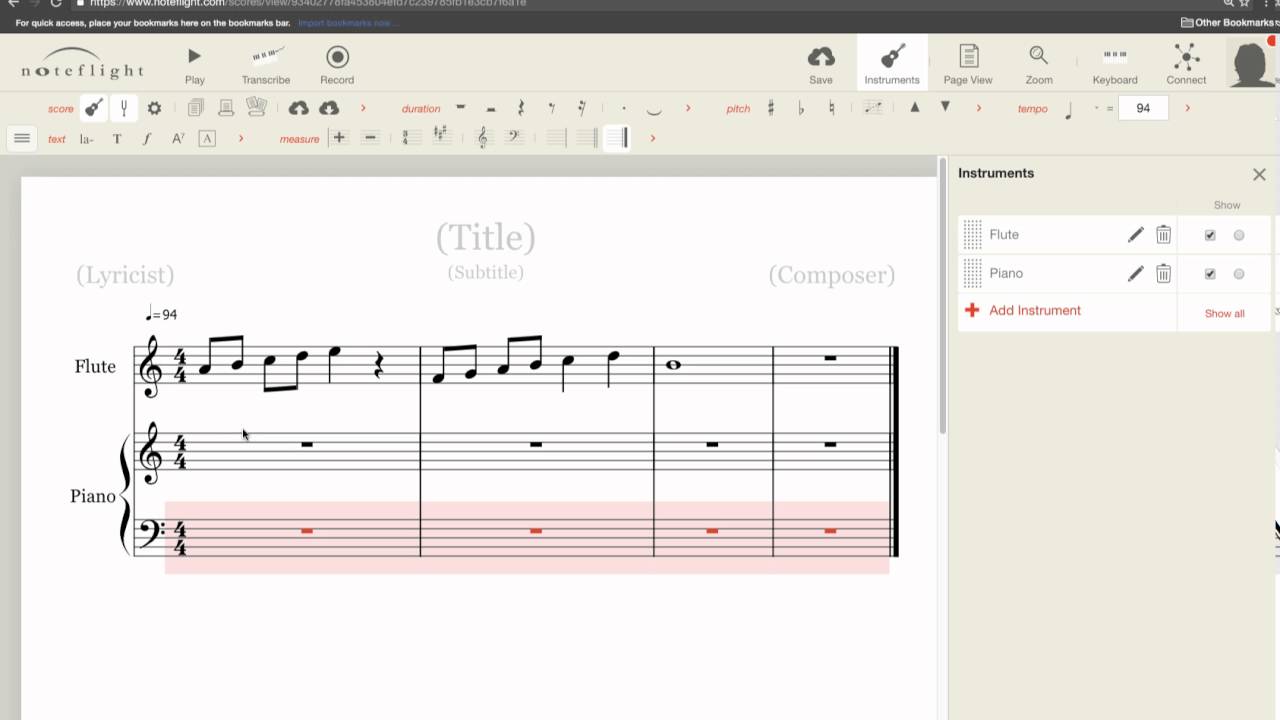Click the Play button

(x=194, y=65)
